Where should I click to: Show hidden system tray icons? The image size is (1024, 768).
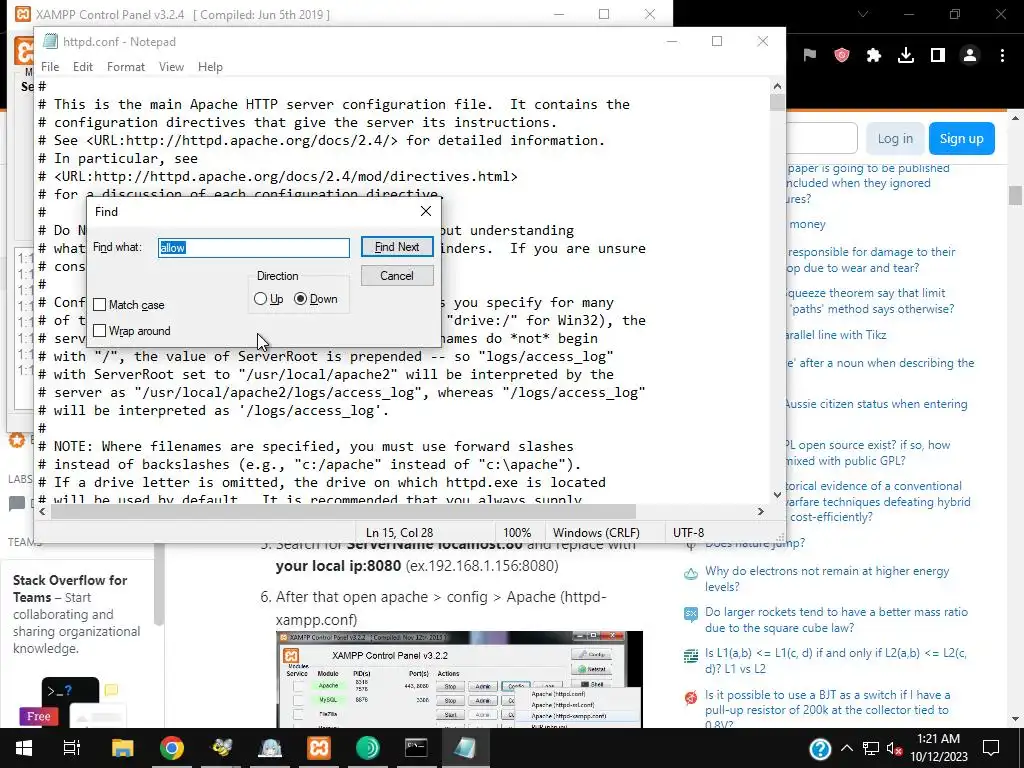(x=847, y=749)
